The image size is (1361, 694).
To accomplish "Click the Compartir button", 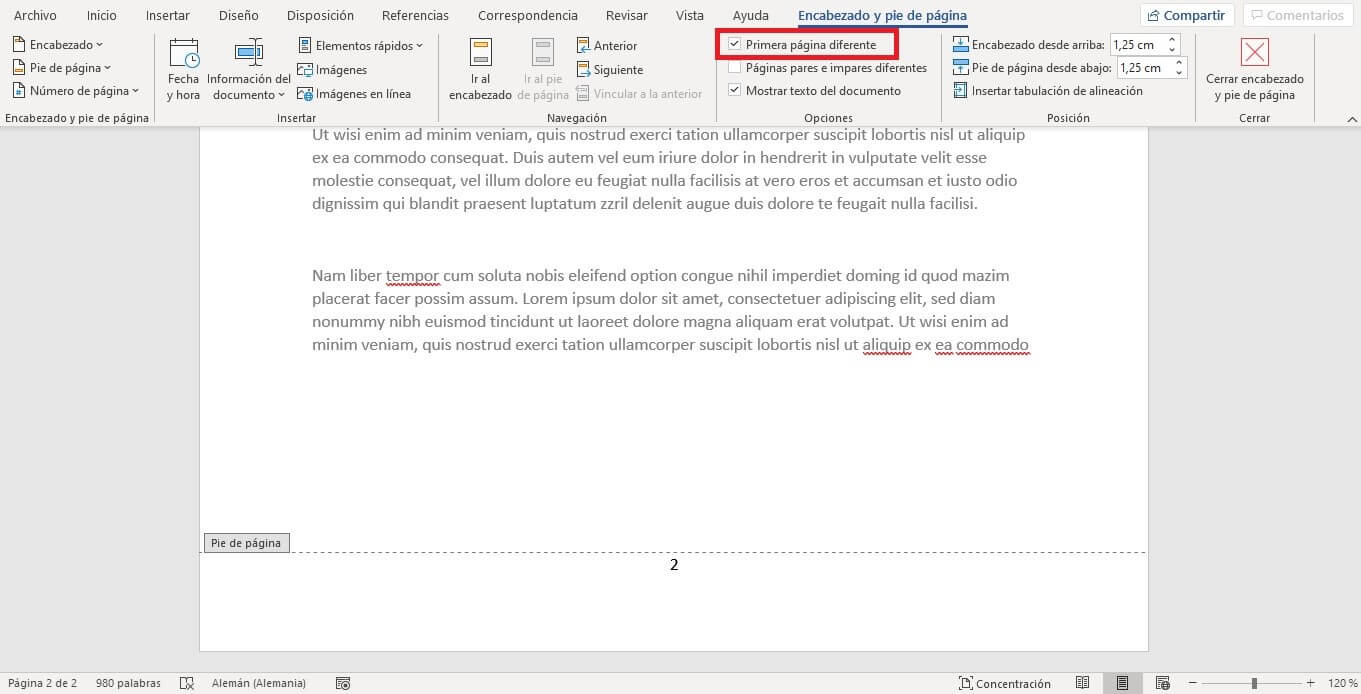I will (1185, 15).
